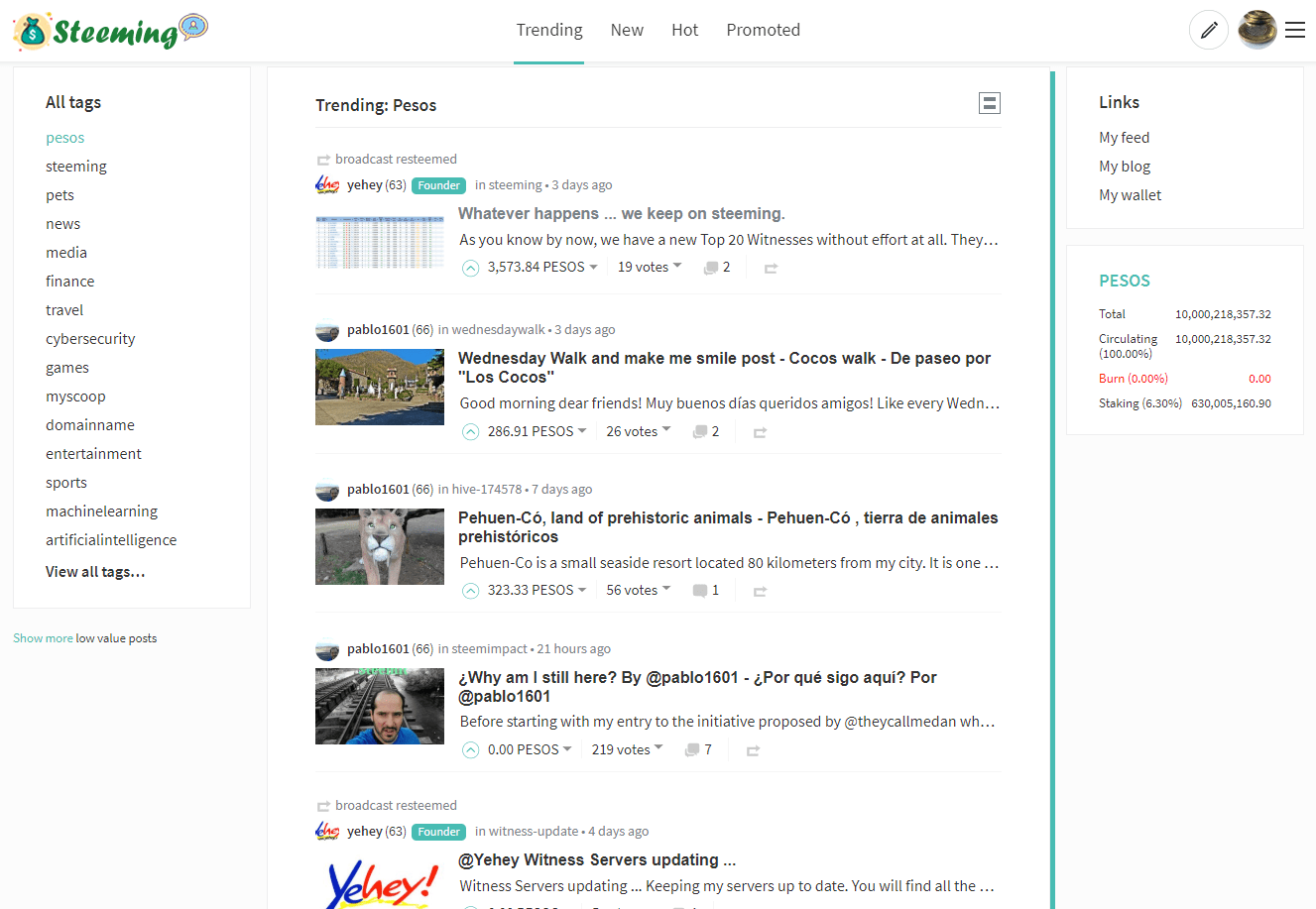Expand the 26 votes list

tap(639, 432)
